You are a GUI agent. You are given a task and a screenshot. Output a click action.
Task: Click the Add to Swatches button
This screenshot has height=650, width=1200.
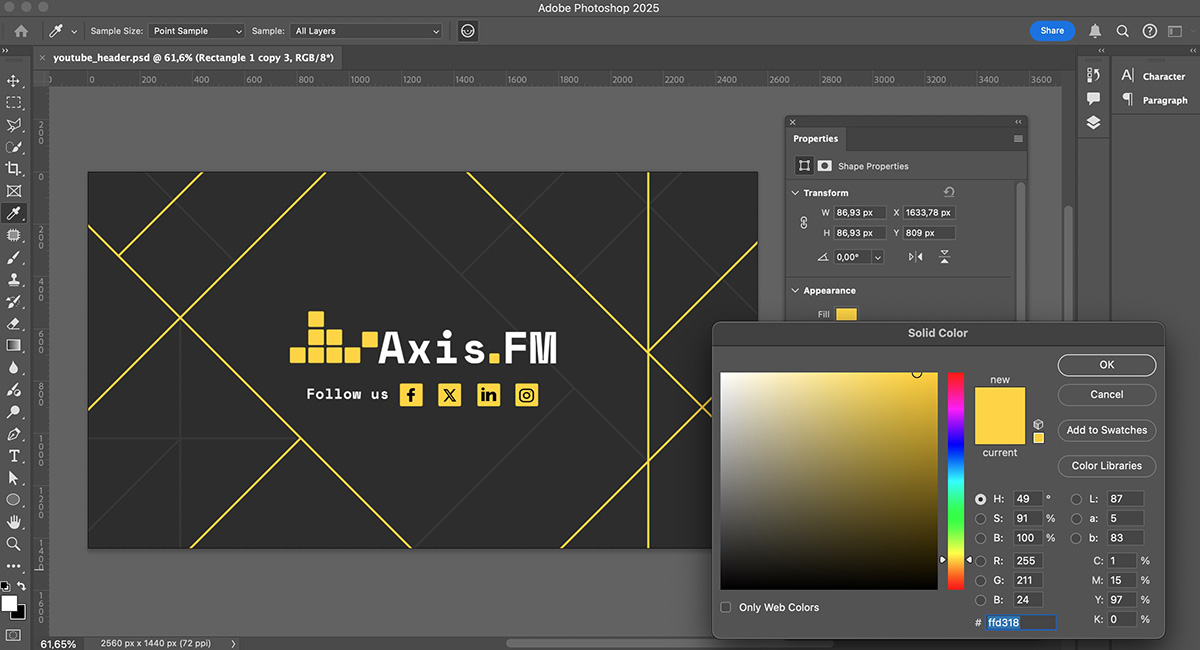(x=1106, y=430)
